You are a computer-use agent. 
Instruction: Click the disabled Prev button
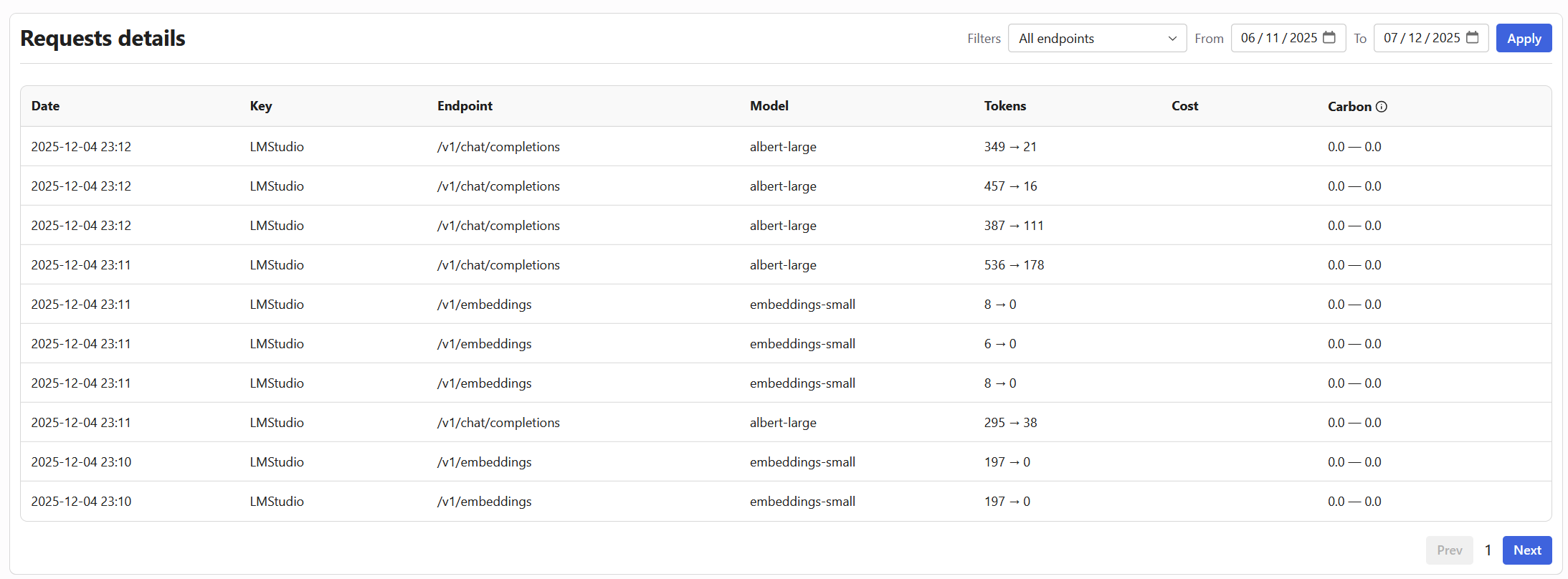coord(1449,550)
